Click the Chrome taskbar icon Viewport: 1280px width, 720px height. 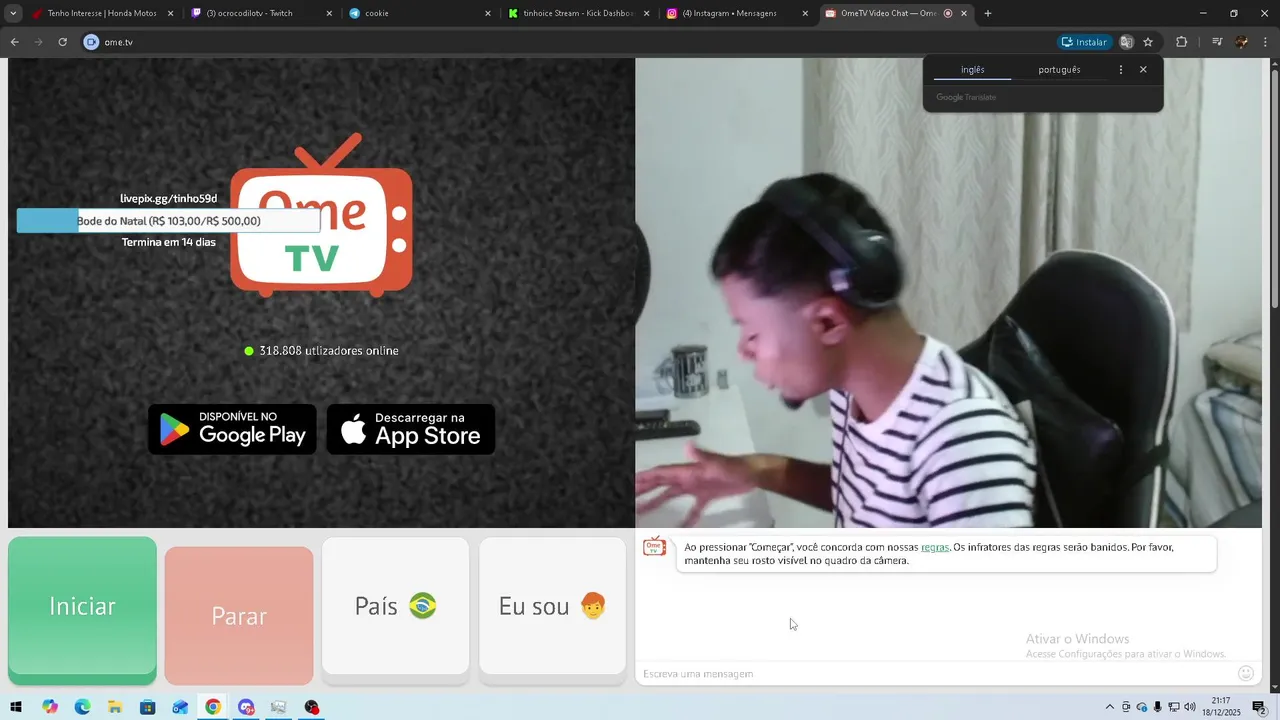coord(213,707)
